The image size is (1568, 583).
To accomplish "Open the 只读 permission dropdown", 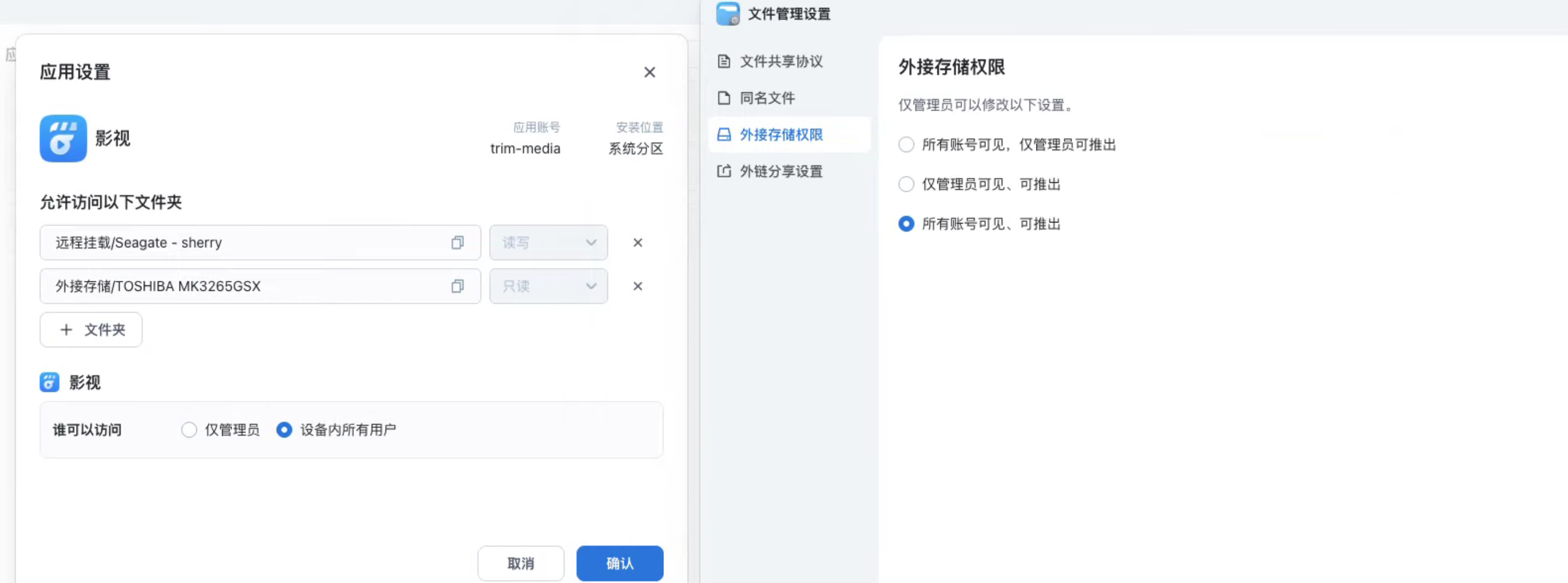I will coord(549,286).
